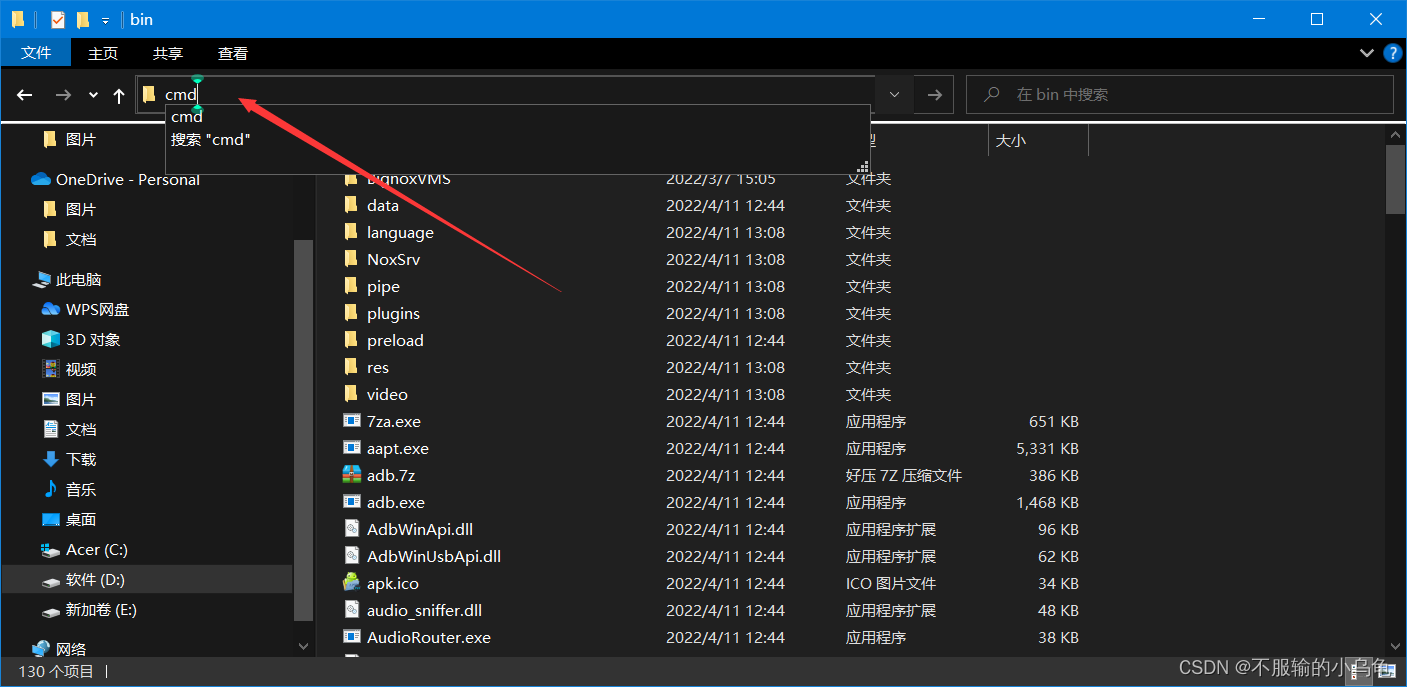Click the folder icon beside res
The width and height of the screenshot is (1407, 687).
(351, 367)
